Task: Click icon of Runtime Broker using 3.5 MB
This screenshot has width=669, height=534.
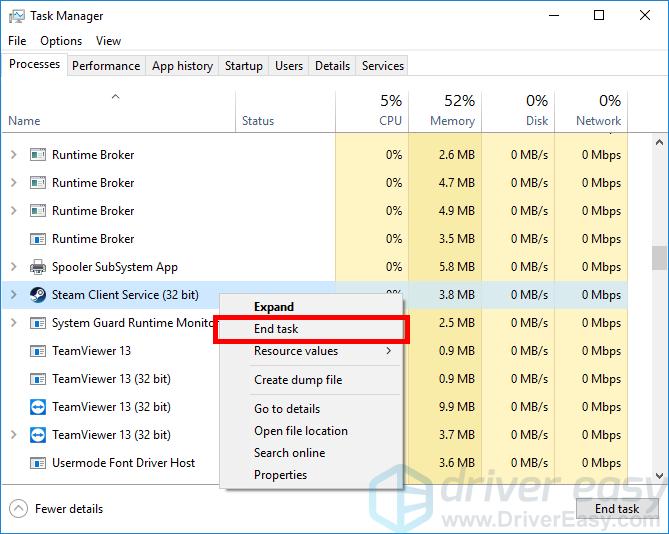Action: coord(38,239)
